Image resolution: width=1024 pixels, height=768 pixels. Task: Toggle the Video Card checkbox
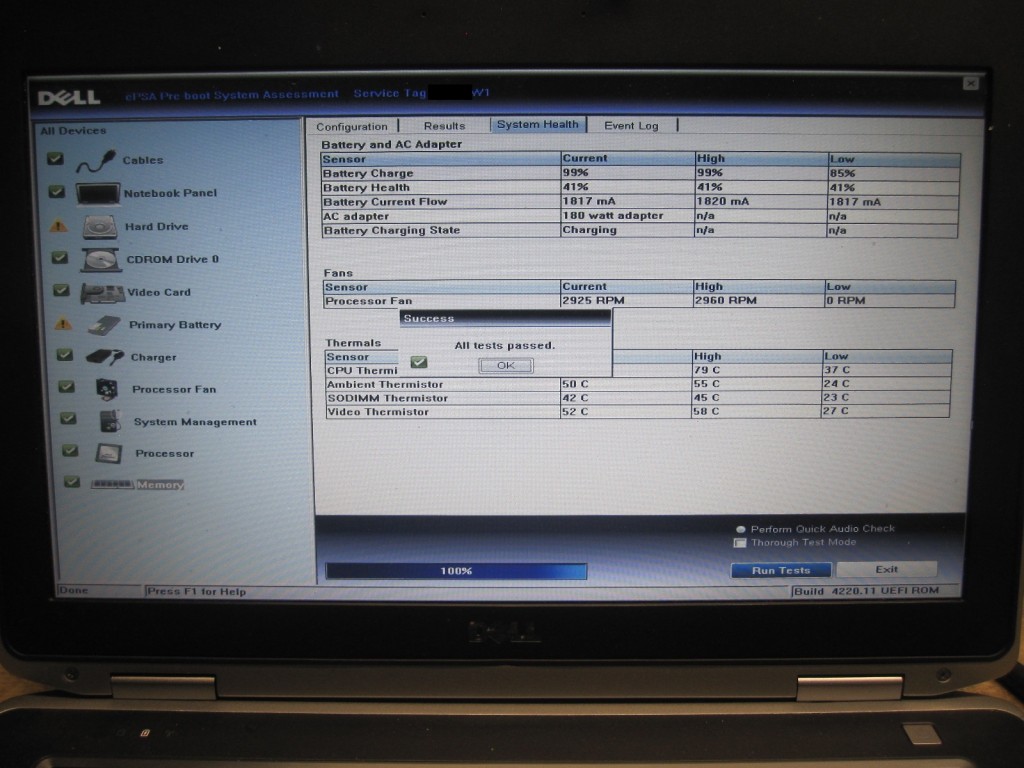coord(61,290)
